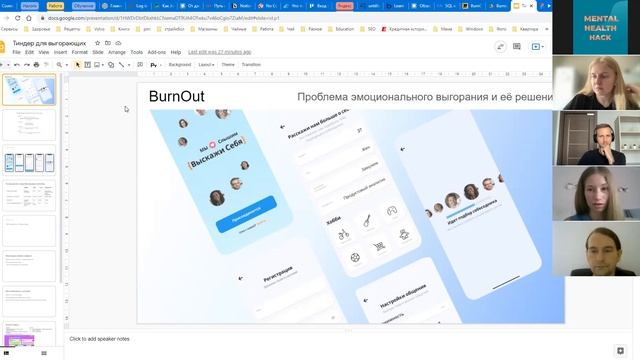Open the activity dashboard icon
The width and height of the screenshot is (640, 360).
tap(500, 47)
